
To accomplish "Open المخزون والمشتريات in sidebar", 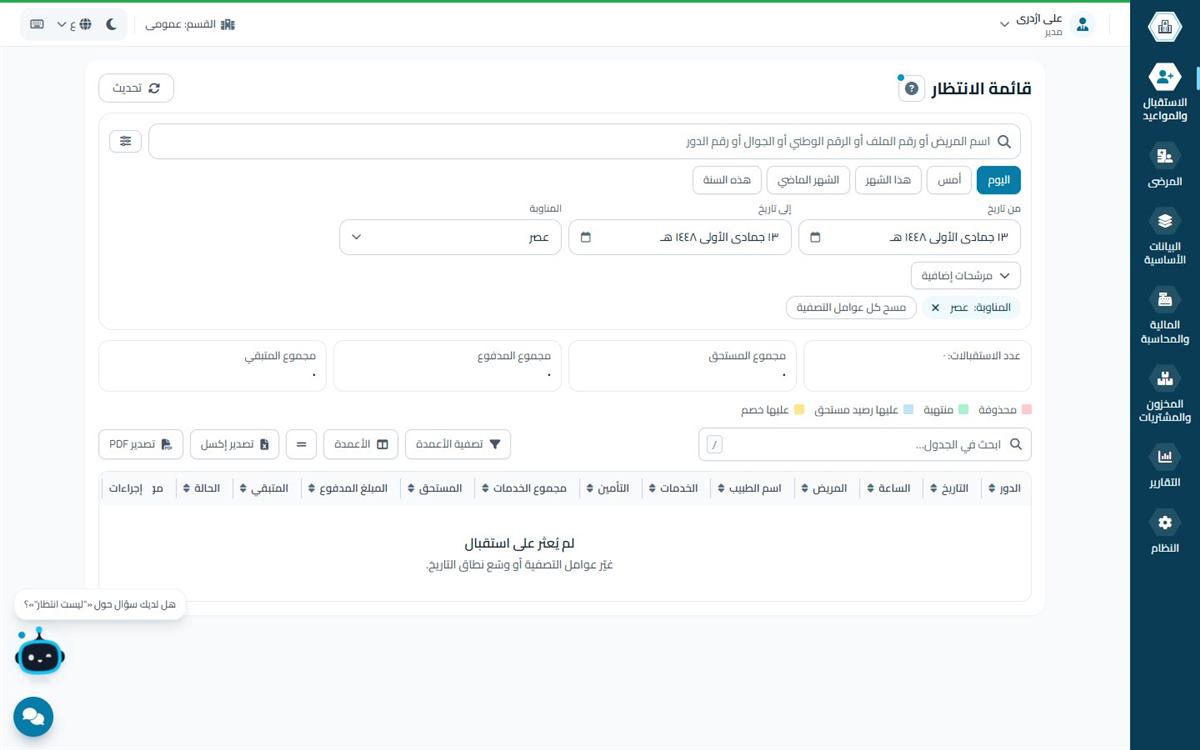I will tap(1164, 393).
